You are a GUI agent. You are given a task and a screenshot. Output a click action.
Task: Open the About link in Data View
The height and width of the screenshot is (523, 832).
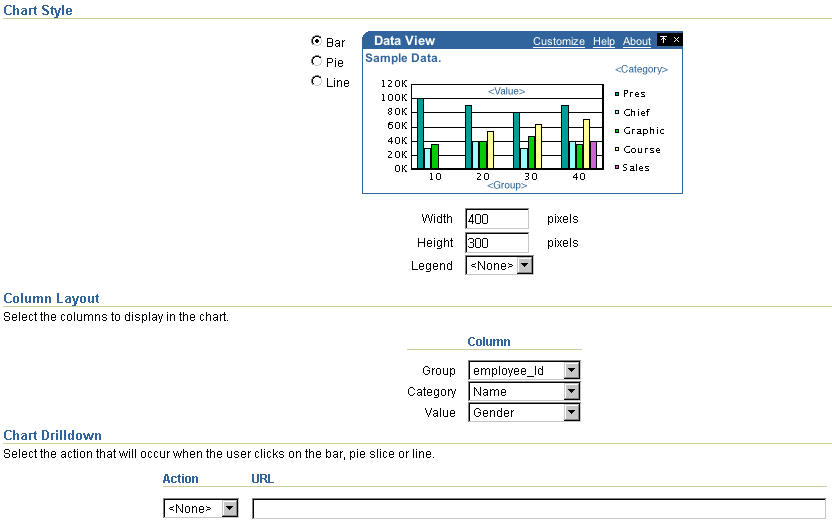[637, 41]
